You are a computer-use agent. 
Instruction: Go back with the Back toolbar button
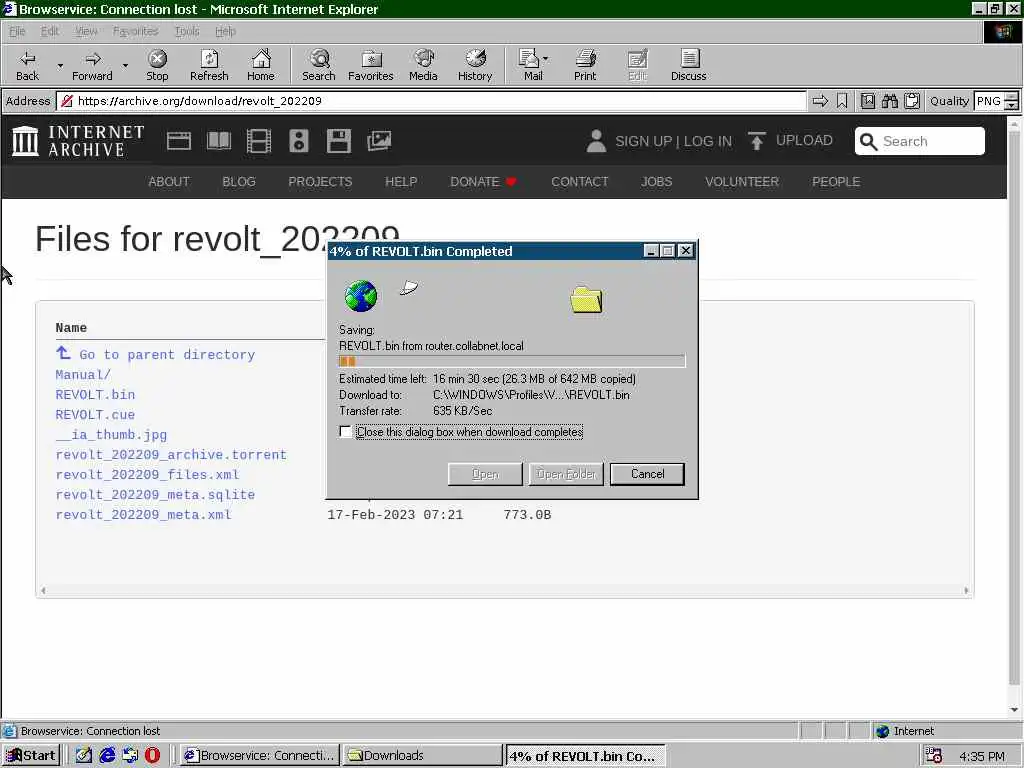[27, 65]
